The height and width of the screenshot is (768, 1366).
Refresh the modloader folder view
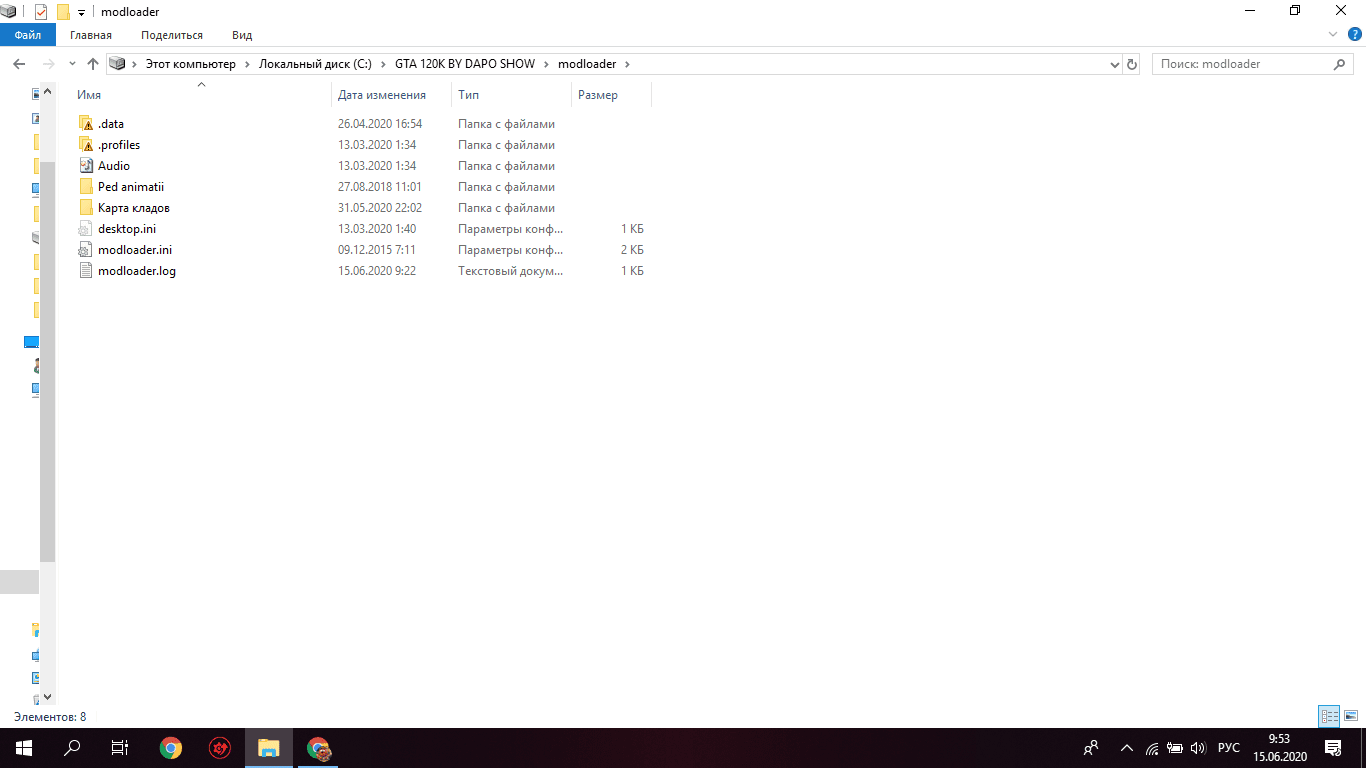click(1132, 64)
